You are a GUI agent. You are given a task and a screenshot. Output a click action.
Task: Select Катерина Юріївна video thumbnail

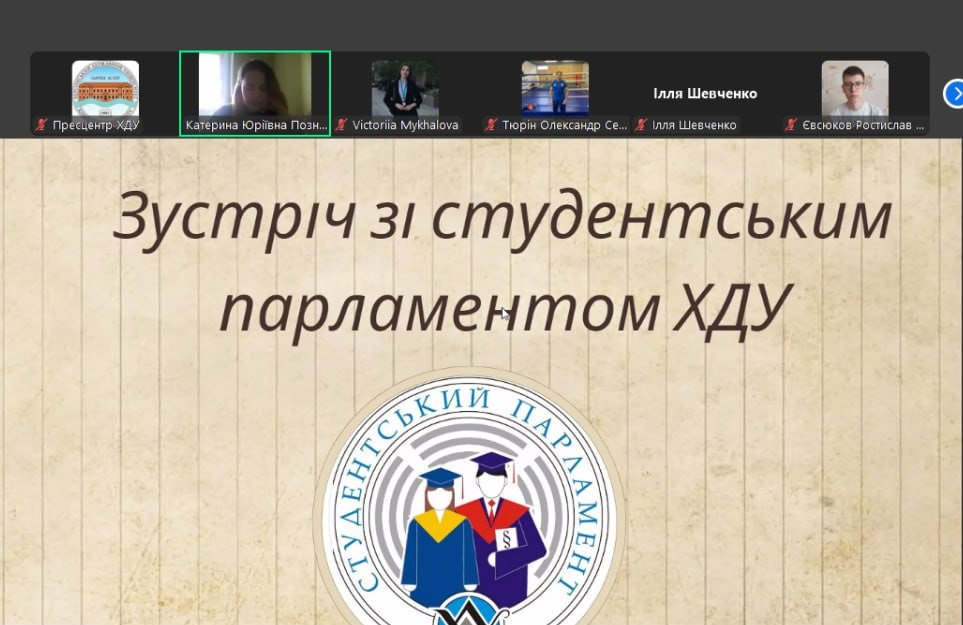click(255, 93)
